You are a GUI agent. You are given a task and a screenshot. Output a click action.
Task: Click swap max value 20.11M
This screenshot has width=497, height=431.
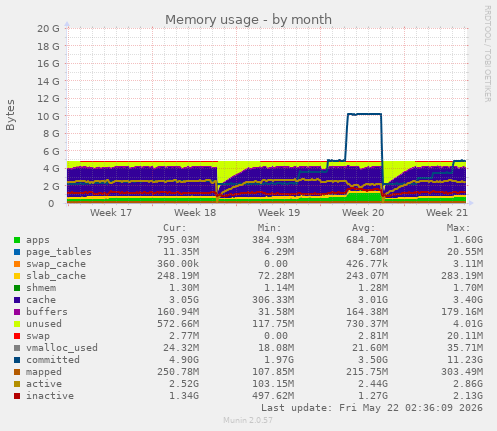[x=465, y=336]
